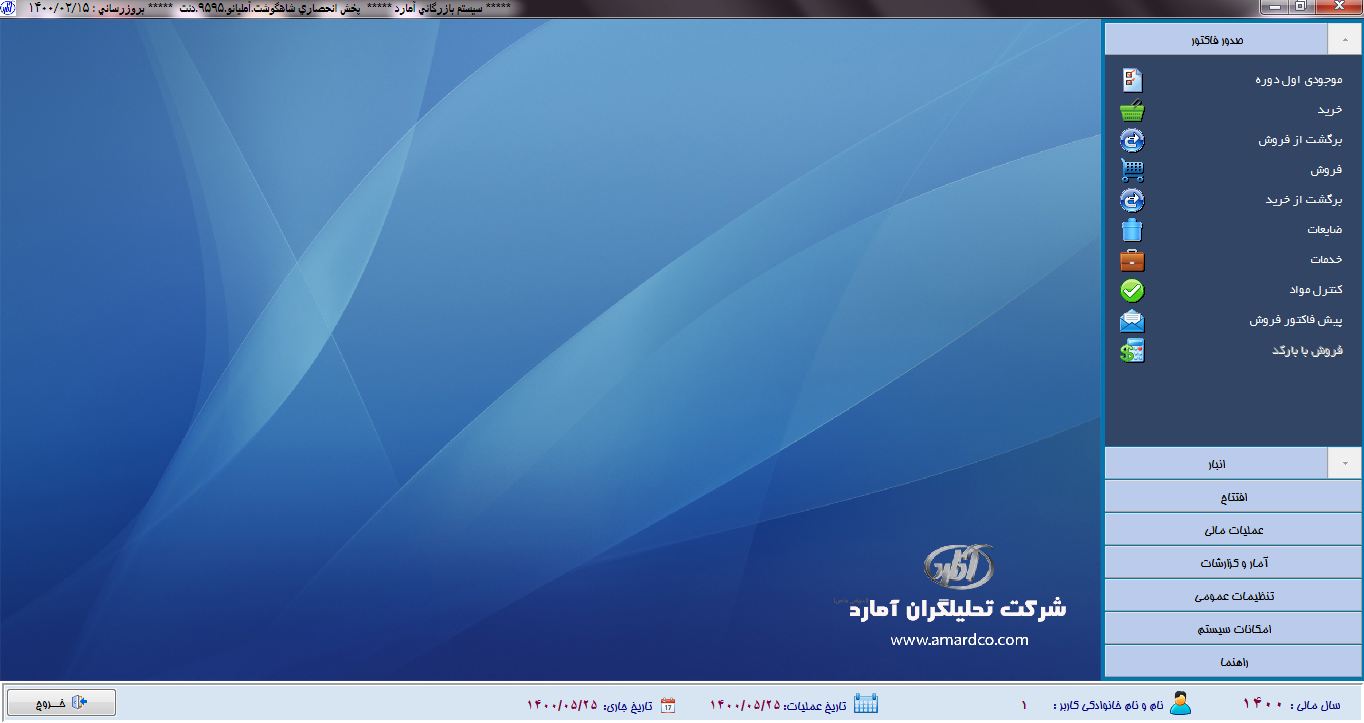Click the shopping cart فروش sale icon
Viewport: 1364px width, 723px height.
(1132, 170)
